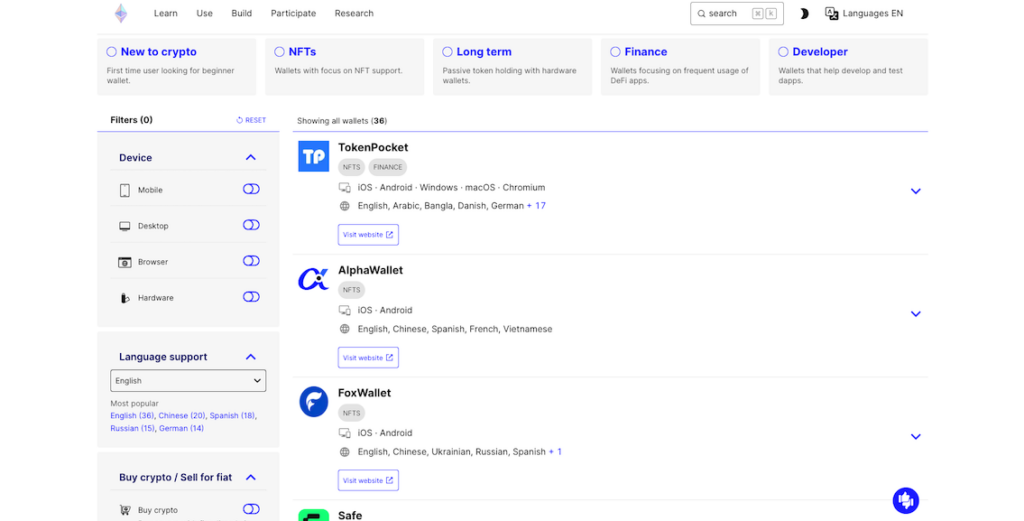Turn on the Buy crypto toggle

(251, 509)
